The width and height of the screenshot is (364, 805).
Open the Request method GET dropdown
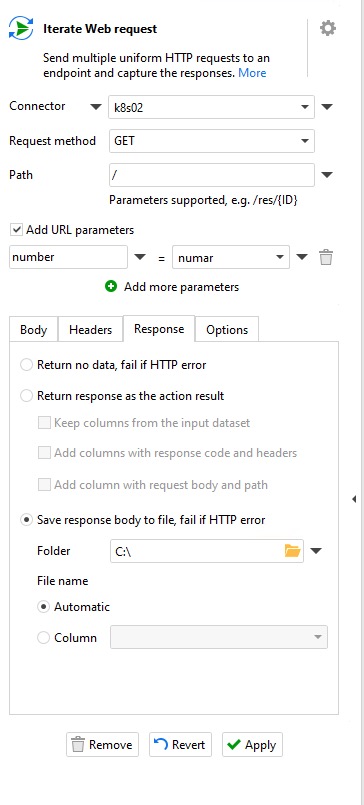212,141
